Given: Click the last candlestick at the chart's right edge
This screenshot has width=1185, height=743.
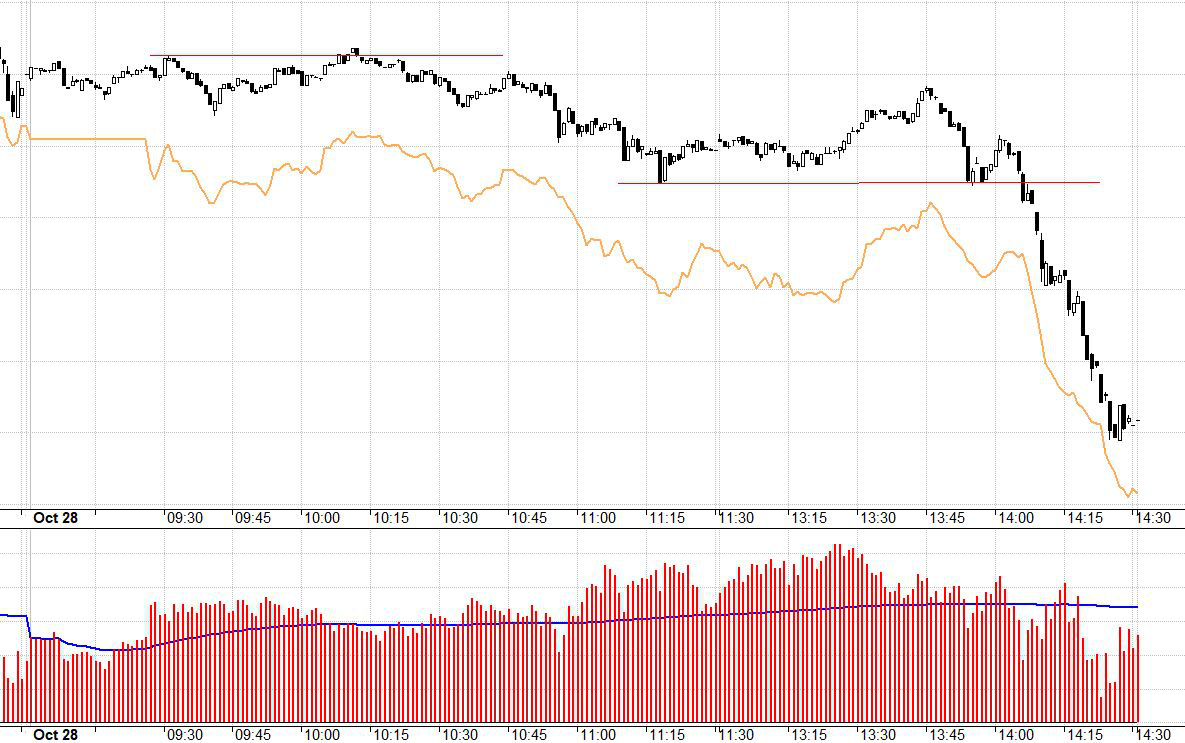Looking at the screenshot, I should pyautogui.click(x=1136, y=420).
